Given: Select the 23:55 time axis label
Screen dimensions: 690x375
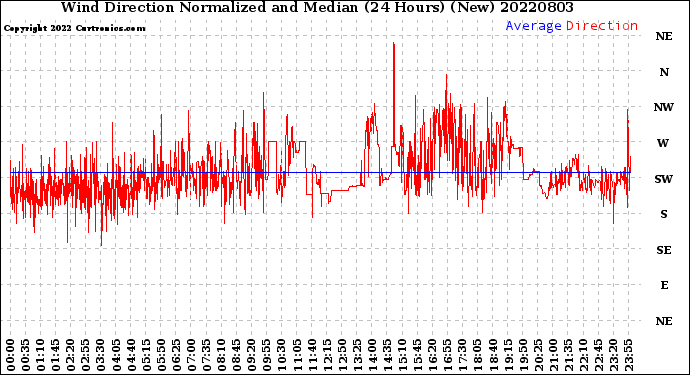Looking at the screenshot, I should [628, 355].
